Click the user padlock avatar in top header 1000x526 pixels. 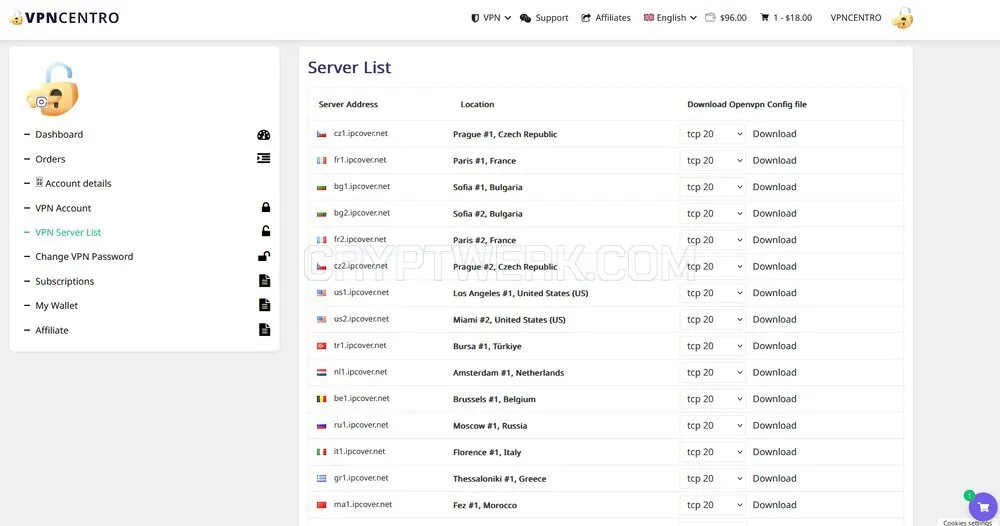[902, 18]
